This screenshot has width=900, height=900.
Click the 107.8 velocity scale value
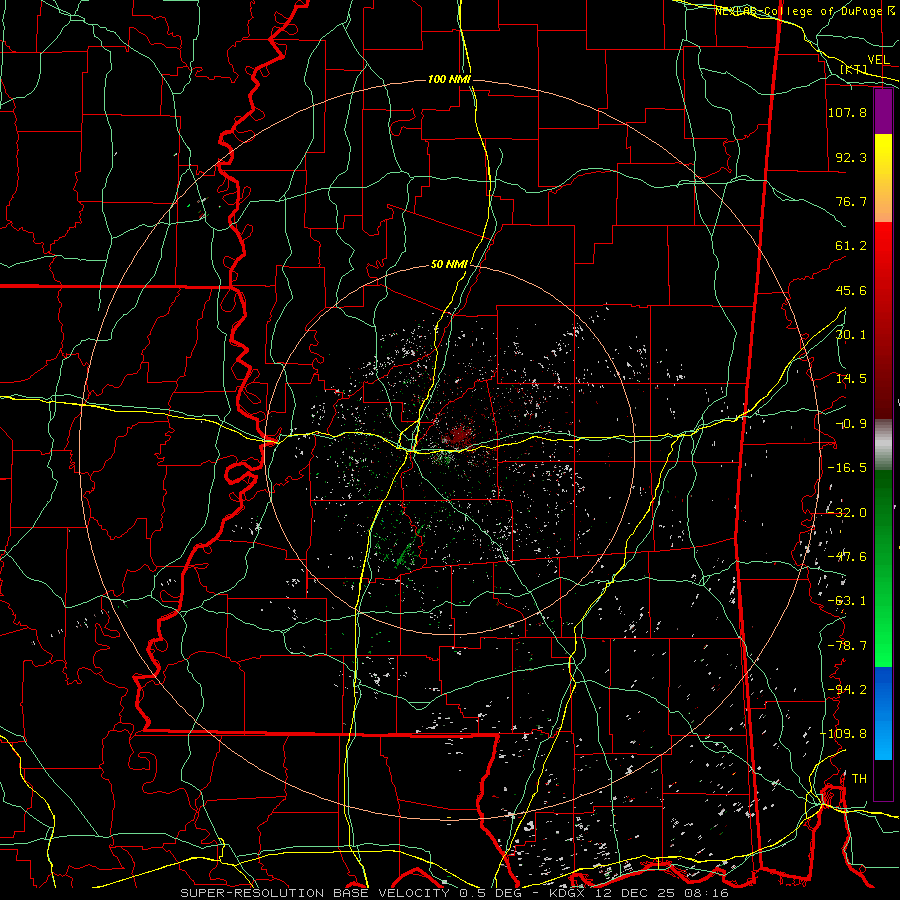[x=847, y=112]
